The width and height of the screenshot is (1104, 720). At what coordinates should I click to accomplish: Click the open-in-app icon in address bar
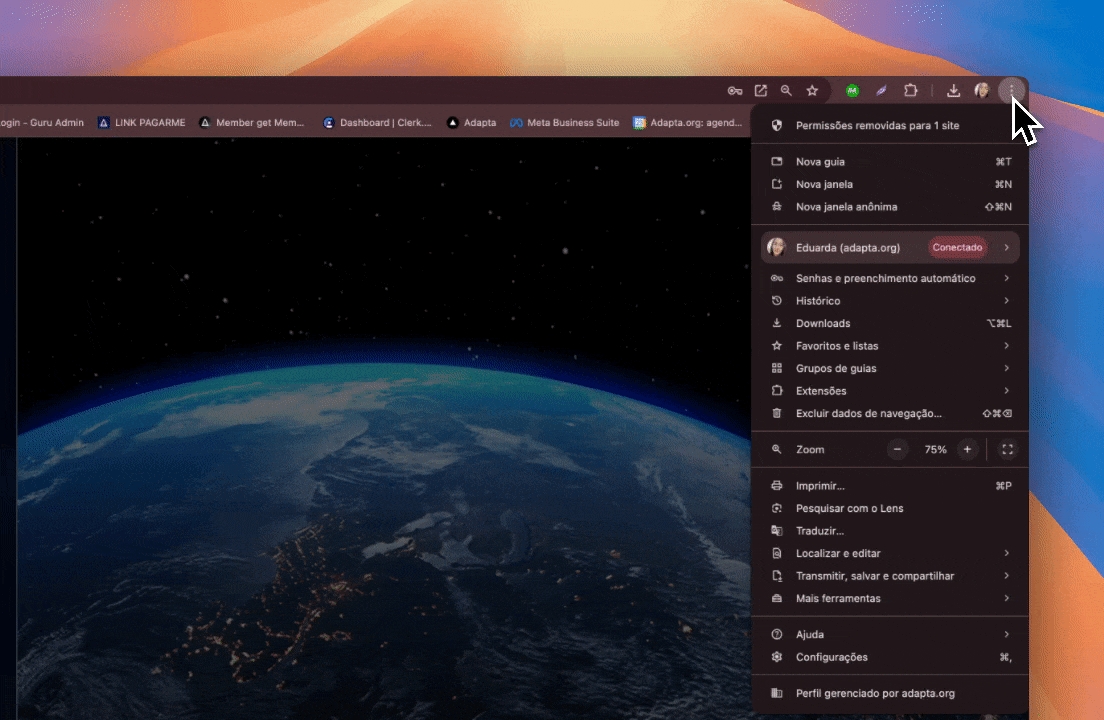click(761, 91)
